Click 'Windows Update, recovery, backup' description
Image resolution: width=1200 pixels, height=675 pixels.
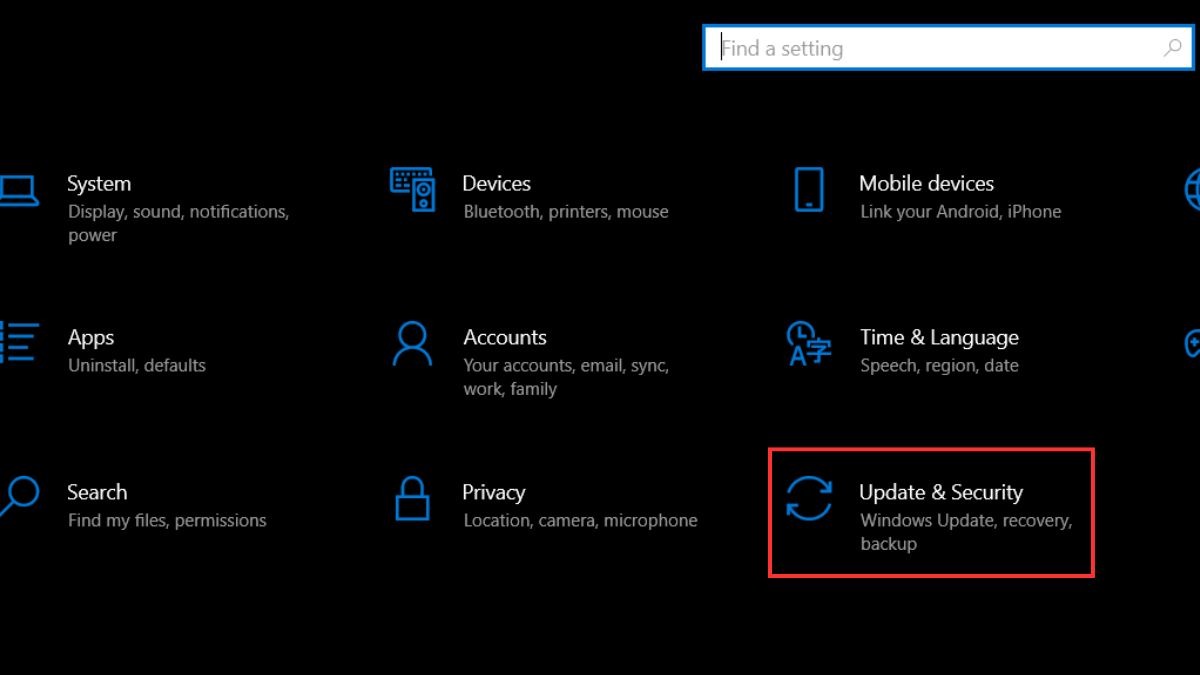click(x=966, y=532)
